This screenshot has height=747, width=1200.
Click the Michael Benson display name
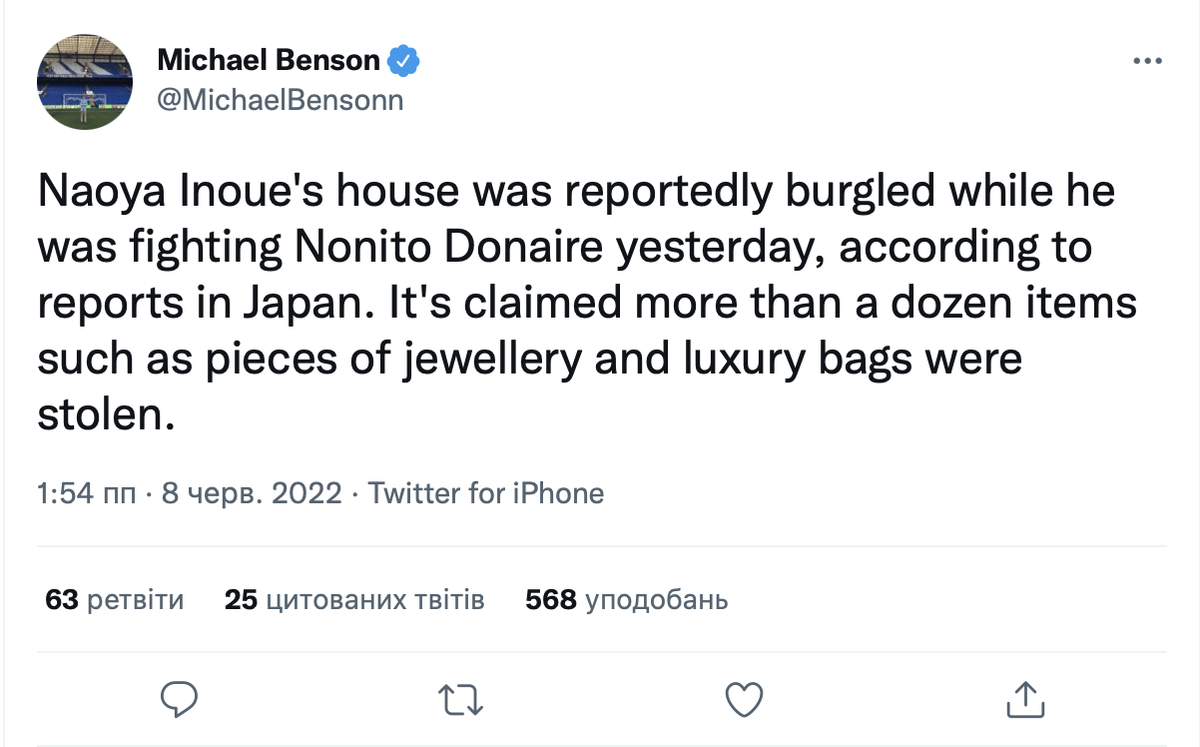pos(268,61)
